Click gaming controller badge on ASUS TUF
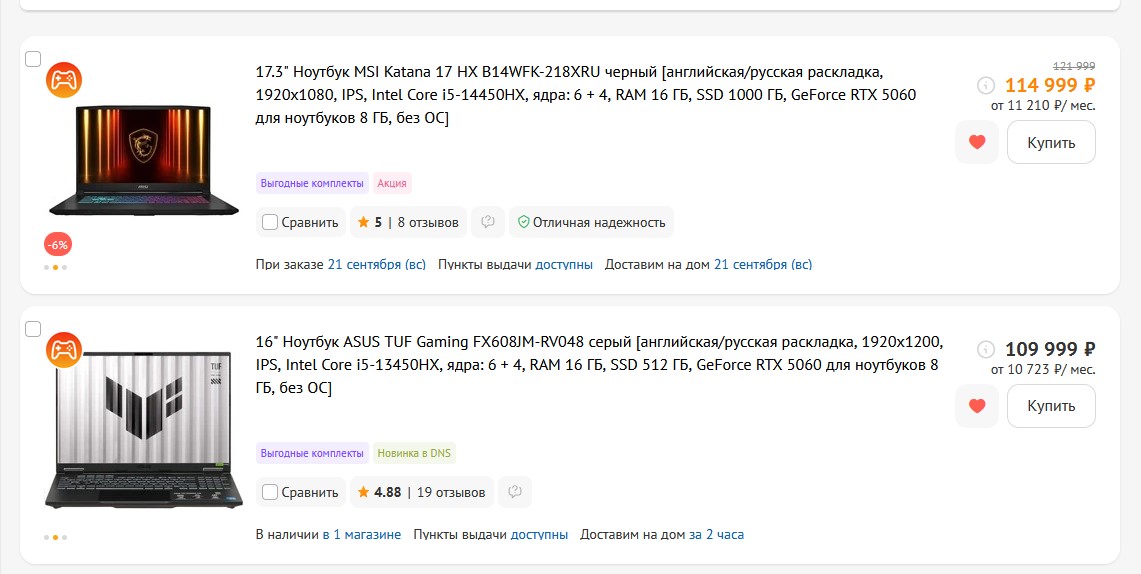 tap(64, 349)
